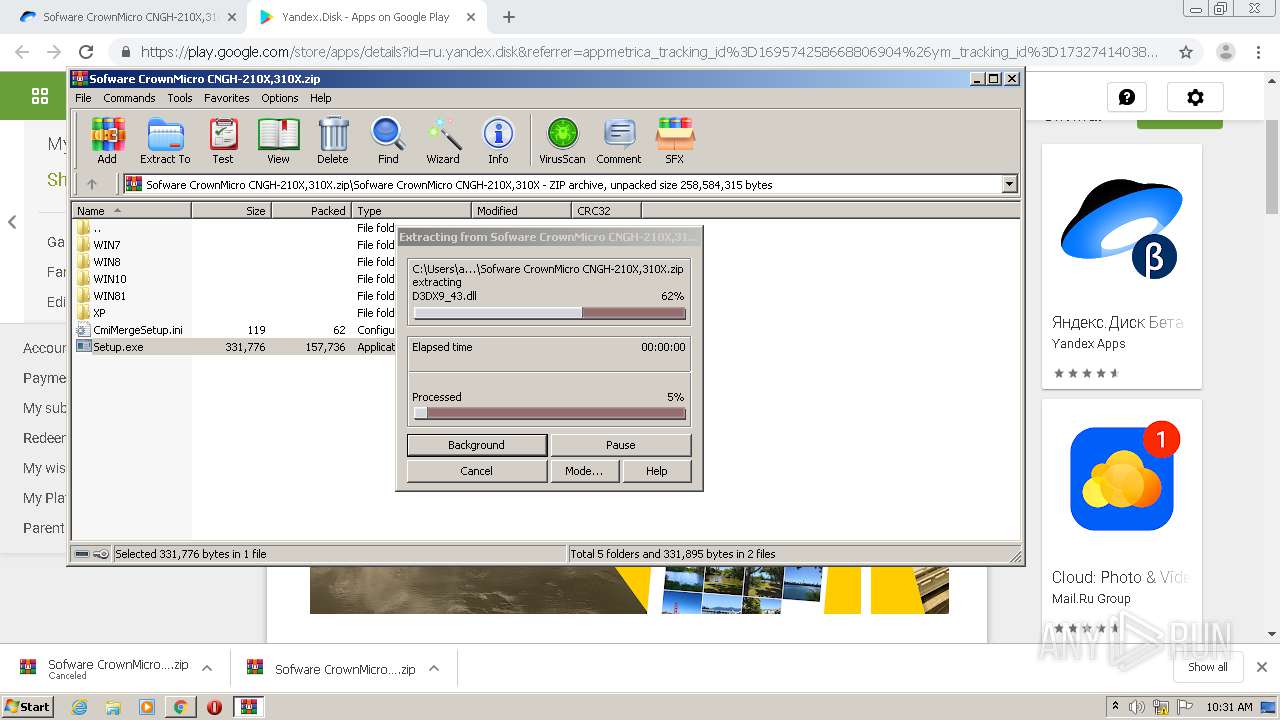Open Google Play help question icon
The image size is (1280, 720).
[1127, 97]
